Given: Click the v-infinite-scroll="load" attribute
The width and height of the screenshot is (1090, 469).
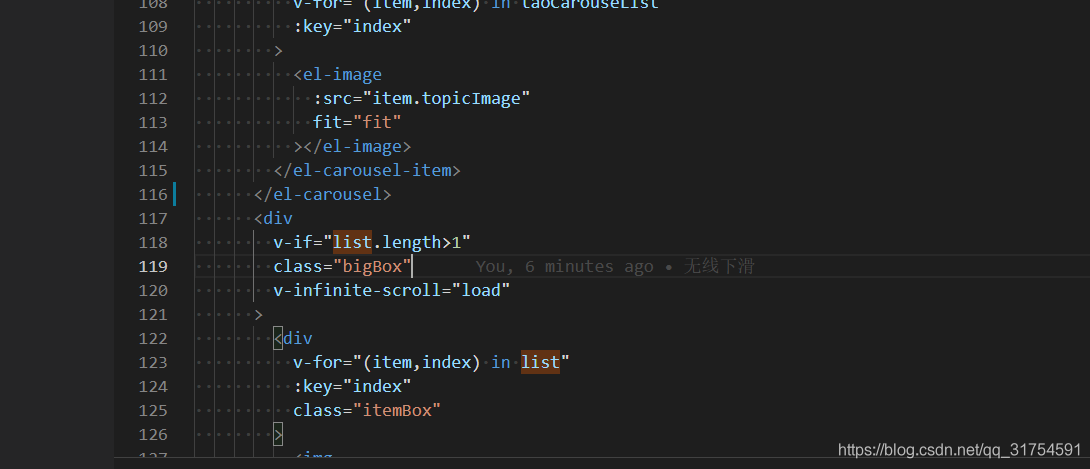Looking at the screenshot, I should click(391, 290).
